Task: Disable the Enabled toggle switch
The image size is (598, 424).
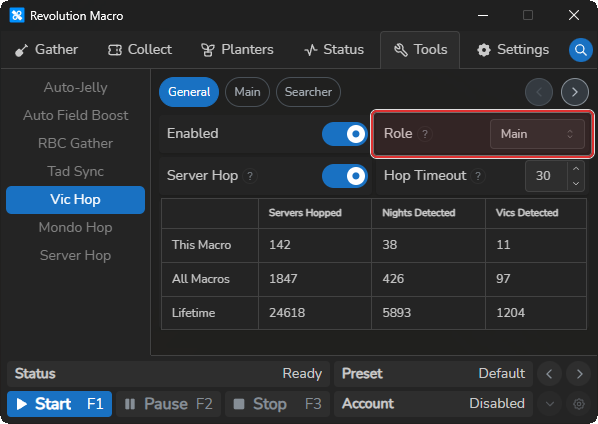Action: pyautogui.click(x=345, y=134)
